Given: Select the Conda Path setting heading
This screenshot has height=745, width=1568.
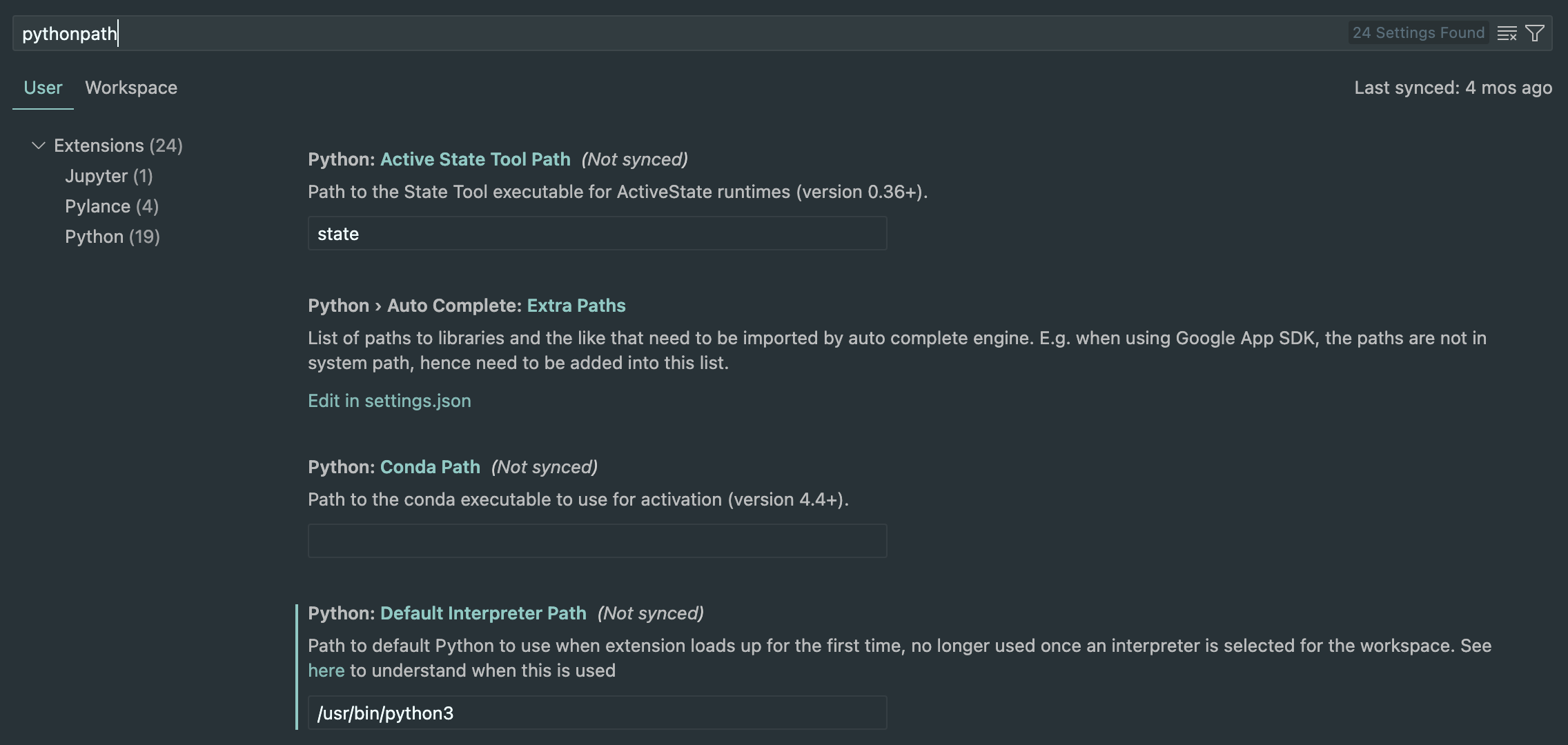Looking at the screenshot, I should pyautogui.click(x=430, y=467).
